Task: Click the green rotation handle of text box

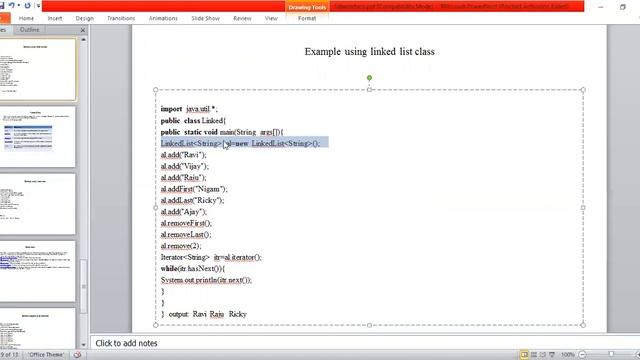Action: 369,78
